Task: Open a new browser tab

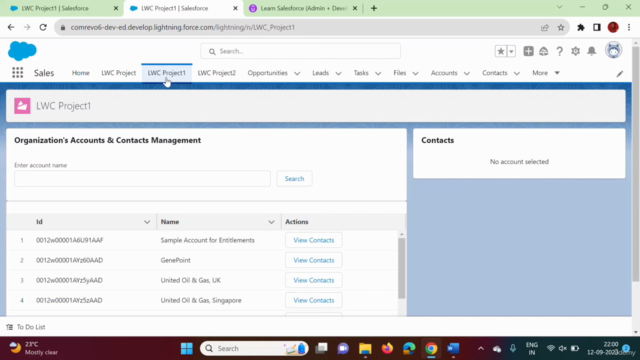Action: pyautogui.click(x=374, y=8)
